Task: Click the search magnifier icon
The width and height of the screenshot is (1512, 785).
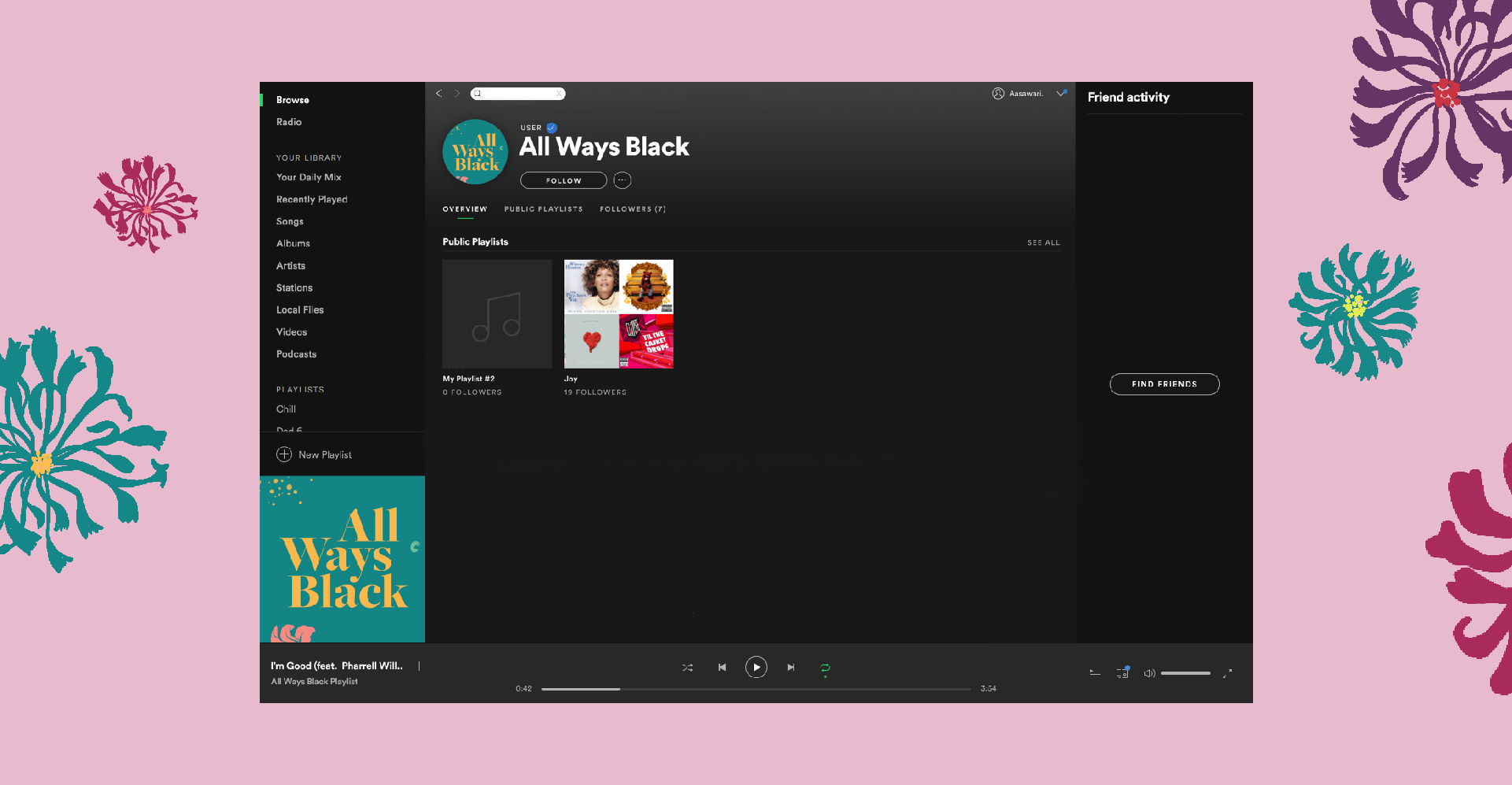Action: [477, 94]
